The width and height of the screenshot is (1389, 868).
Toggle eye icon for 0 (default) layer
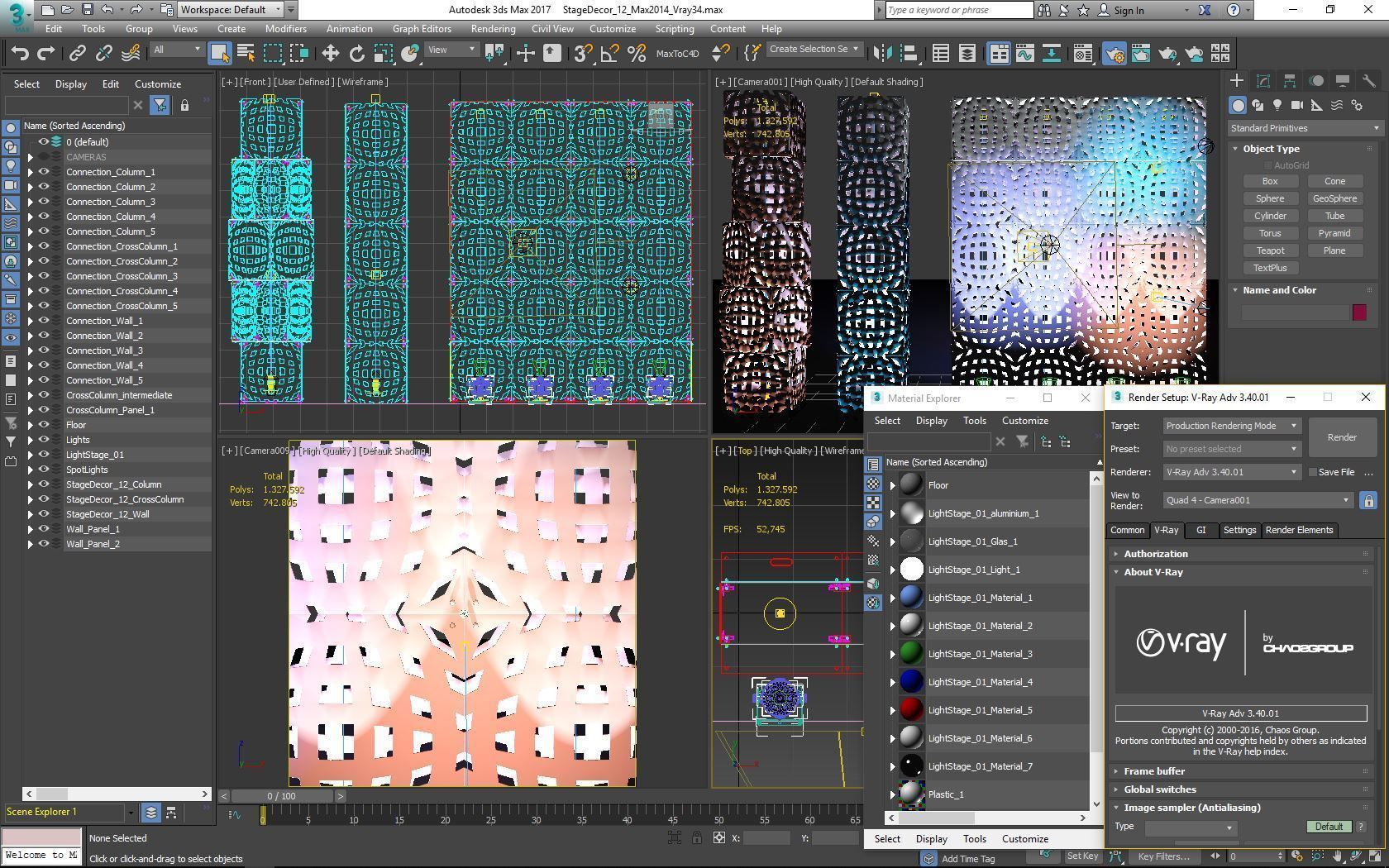coord(44,142)
